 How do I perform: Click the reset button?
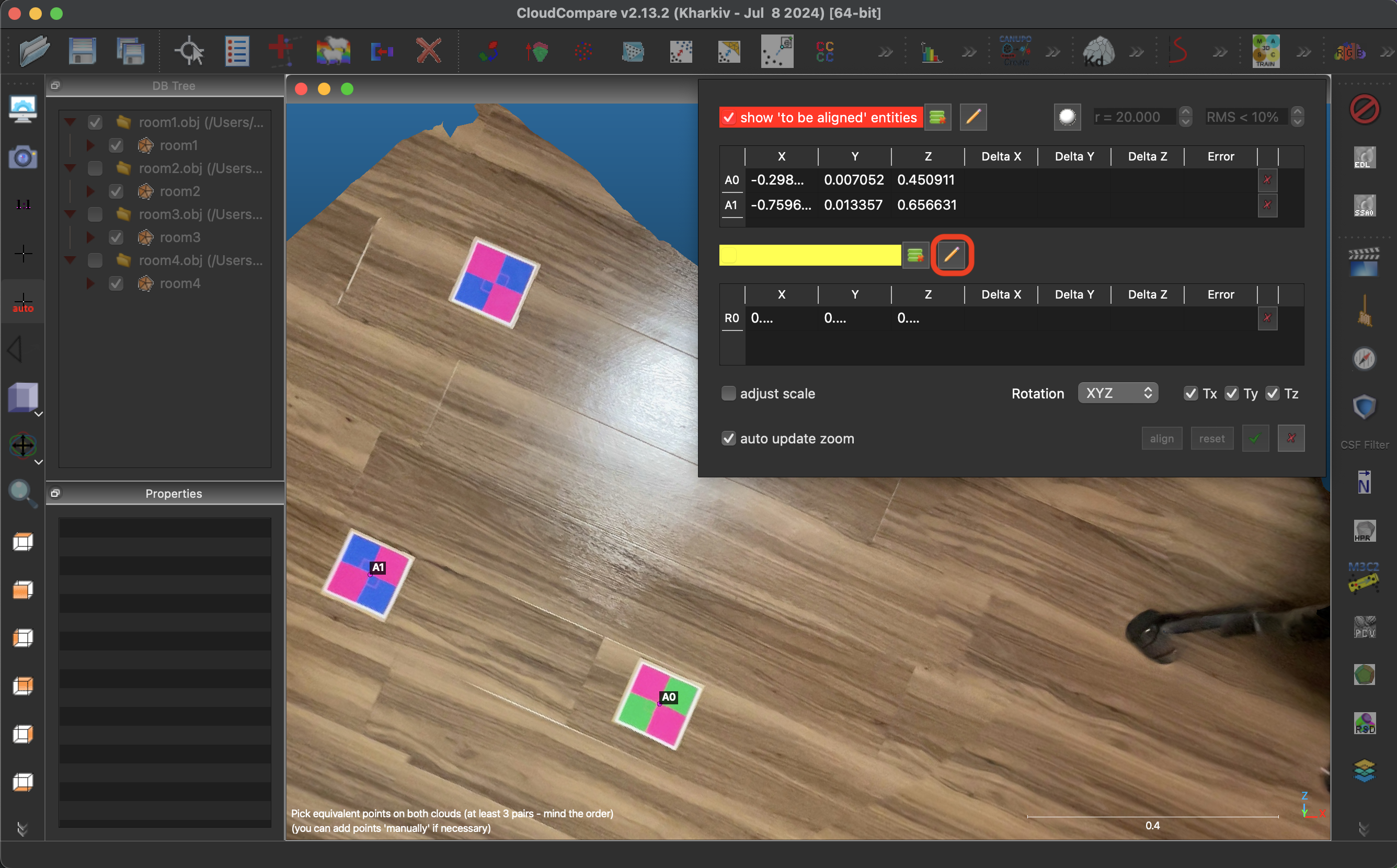click(x=1211, y=439)
